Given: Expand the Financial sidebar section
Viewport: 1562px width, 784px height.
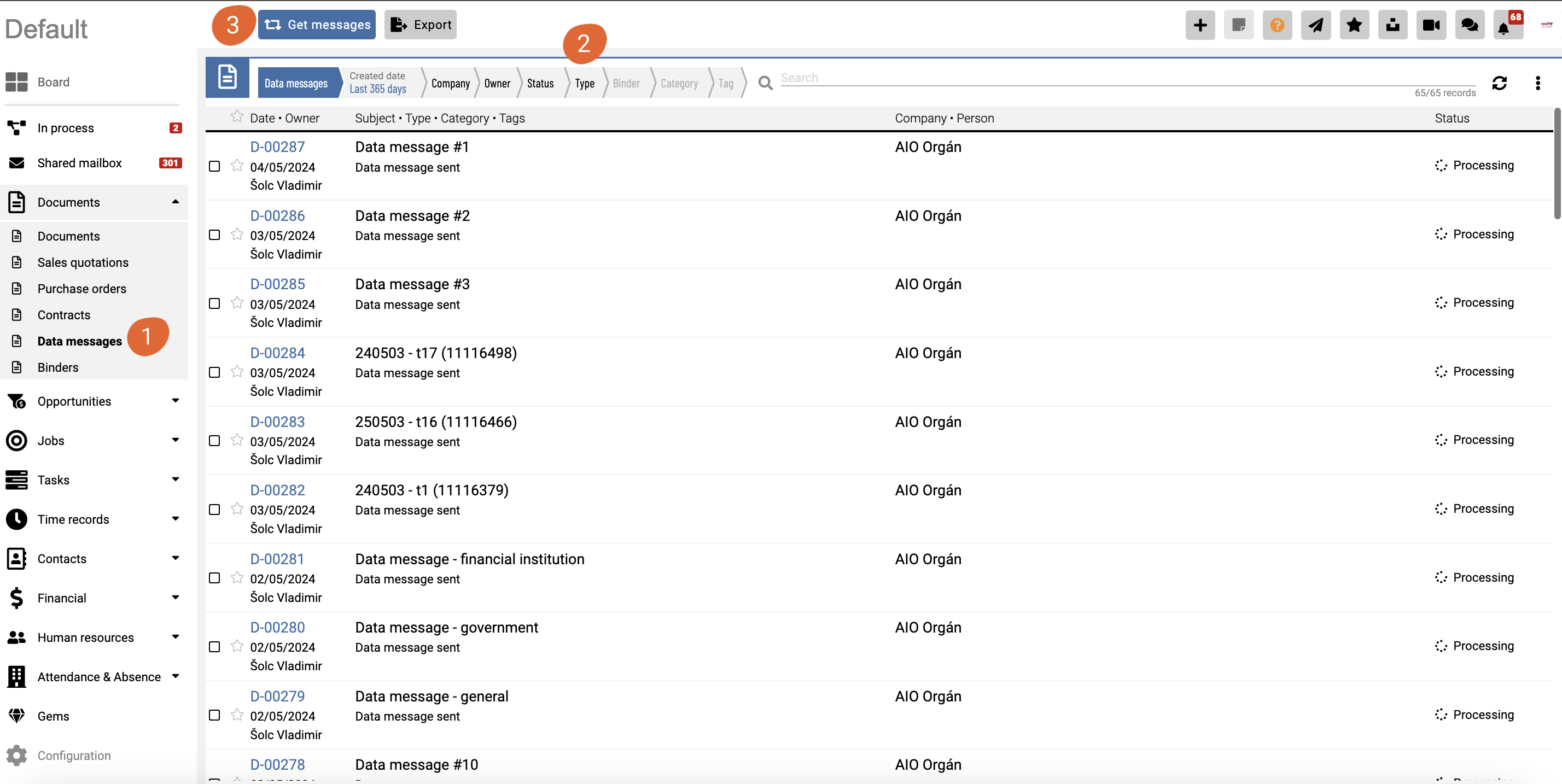Looking at the screenshot, I should click(175, 598).
